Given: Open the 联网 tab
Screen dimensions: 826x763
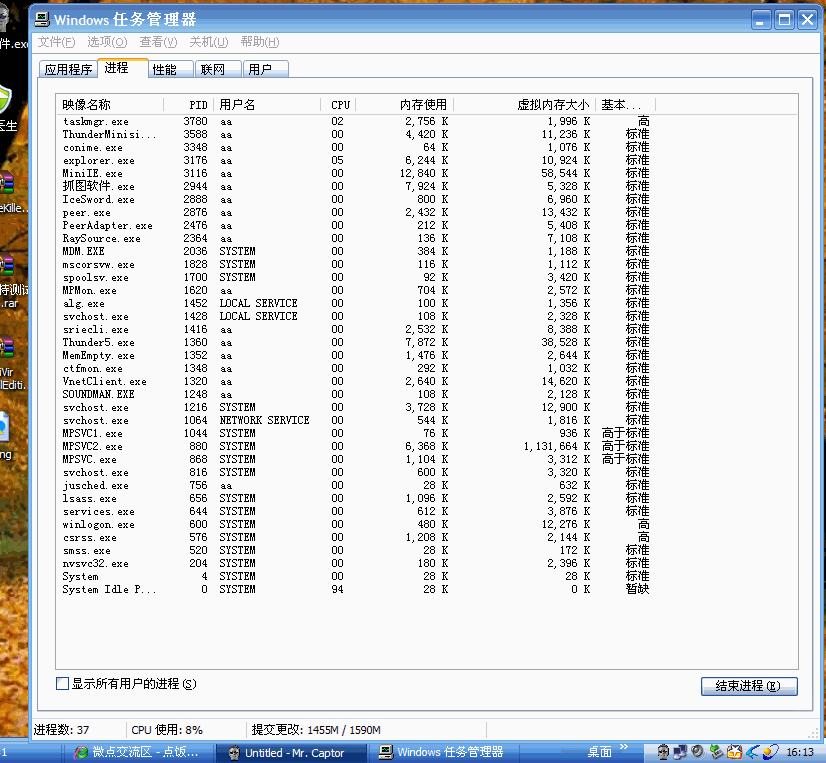Looking at the screenshot, I should 218,69.
